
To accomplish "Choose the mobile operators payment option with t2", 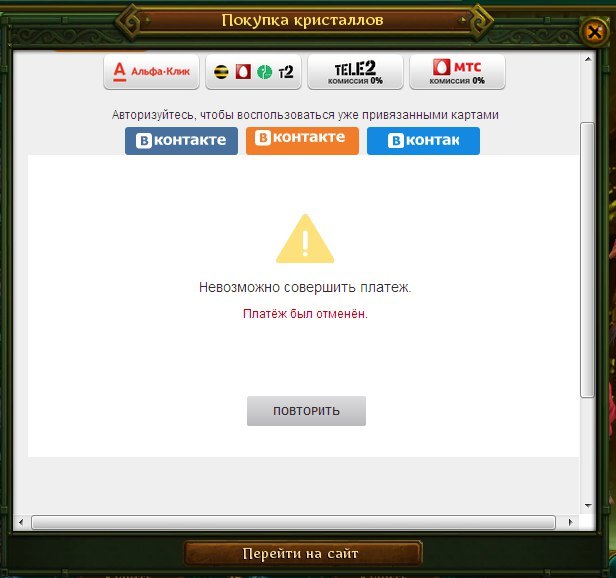I will (x=252, y=71).
